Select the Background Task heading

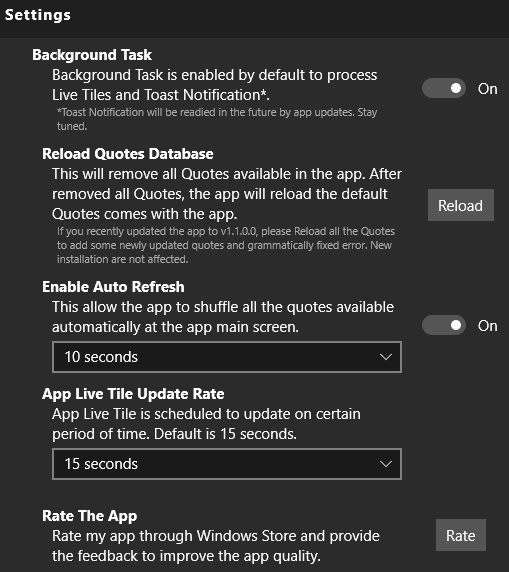[92, 55]
